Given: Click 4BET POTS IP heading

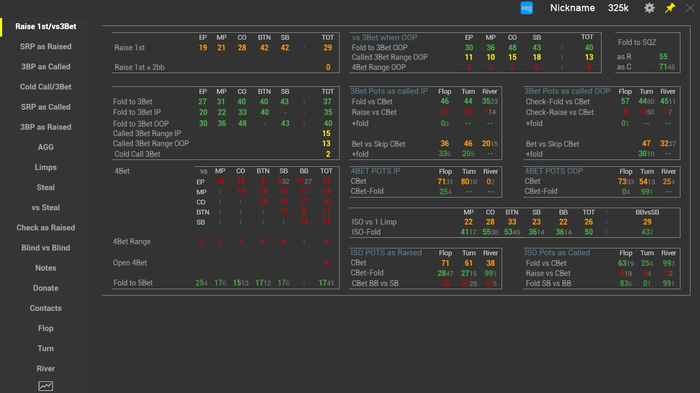Looking at the screenshot, I should (x=375, y=171).
